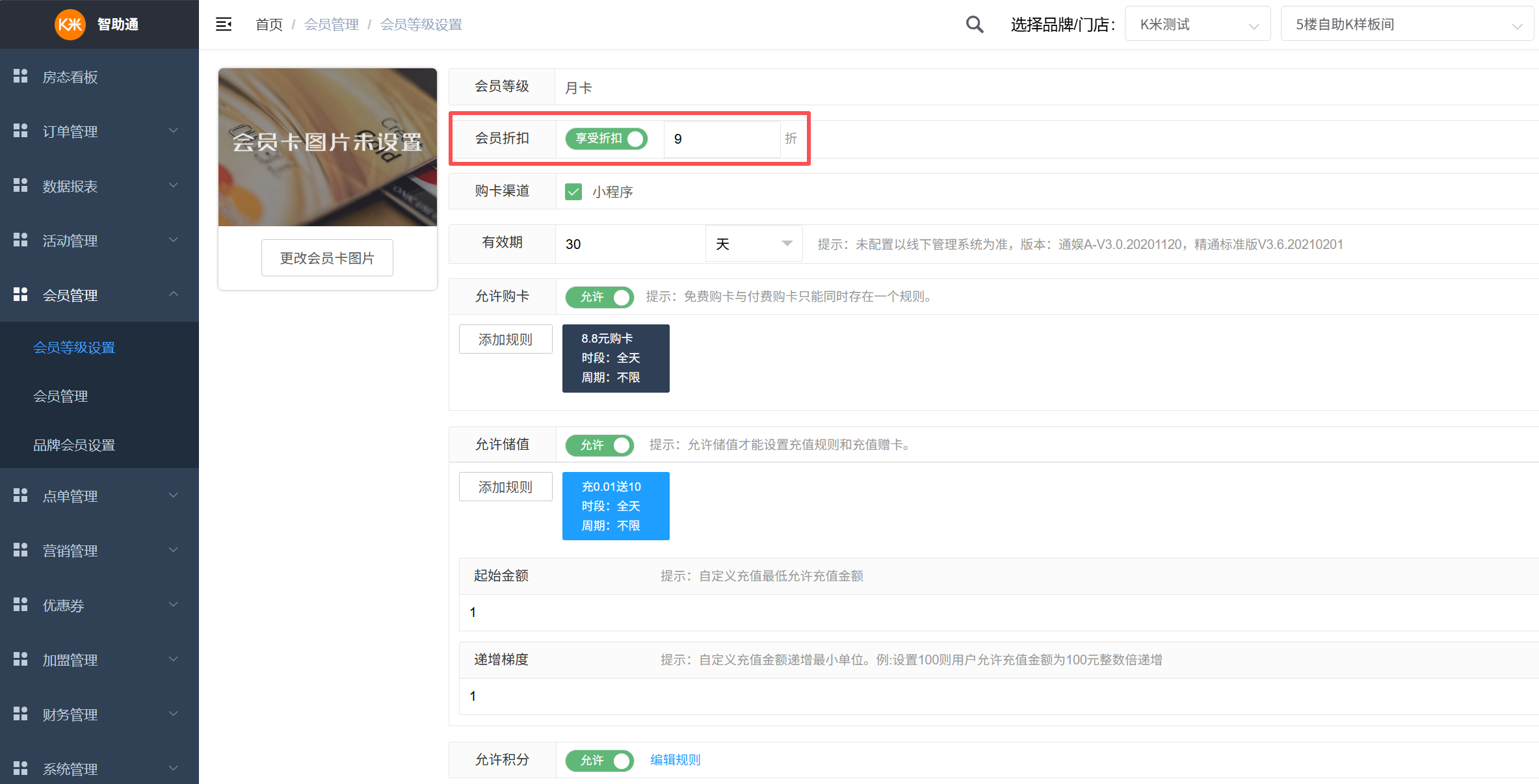
Task: Focus the 起始金额 input field
Action: 999,612
